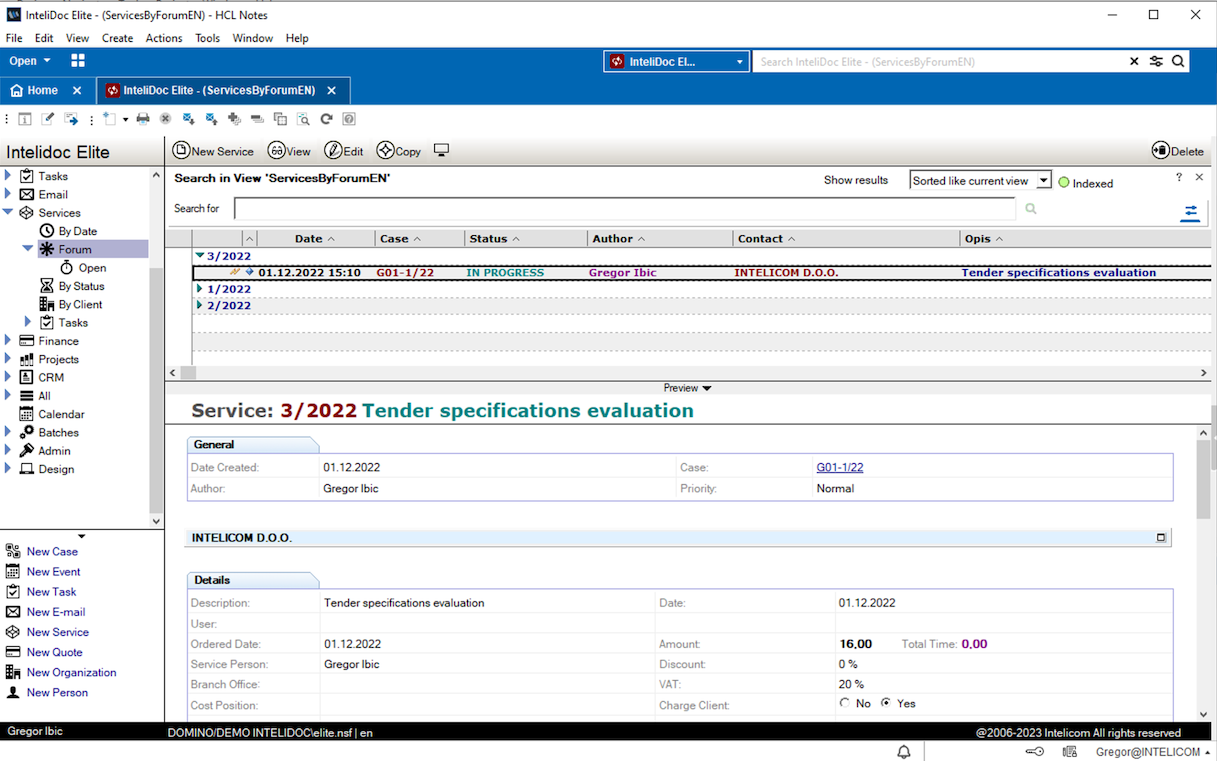This screenshot has height=761, width=1217.
Task: Close the InteliDoc Elite tab
Action: tap(331, 90)
